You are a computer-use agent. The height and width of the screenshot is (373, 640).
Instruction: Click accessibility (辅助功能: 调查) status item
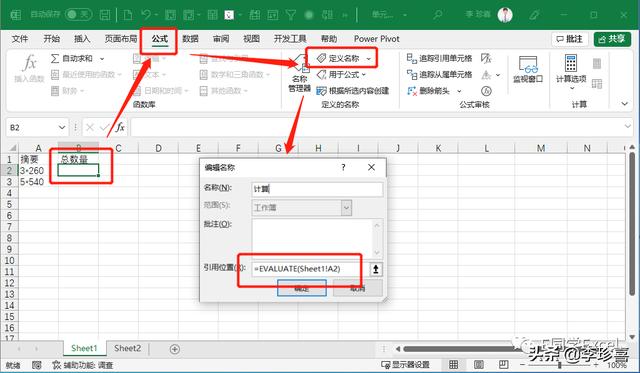pyautogui.click(x=83, y=365)
